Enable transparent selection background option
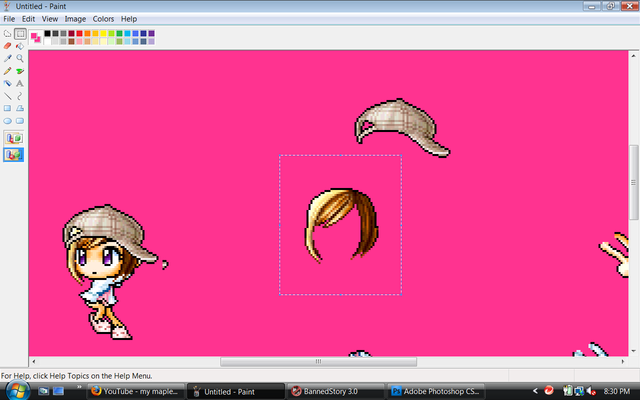 pos(13,155)
